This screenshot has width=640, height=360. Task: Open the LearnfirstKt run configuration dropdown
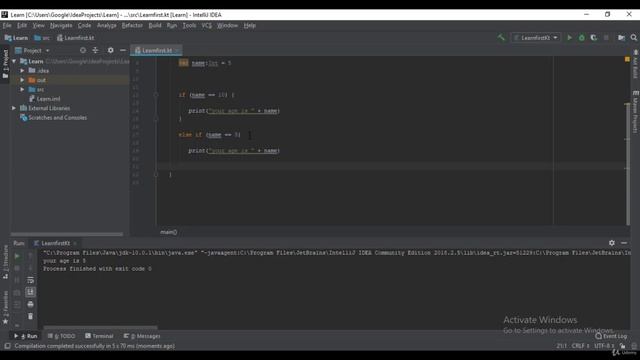[x=536, y=38]
